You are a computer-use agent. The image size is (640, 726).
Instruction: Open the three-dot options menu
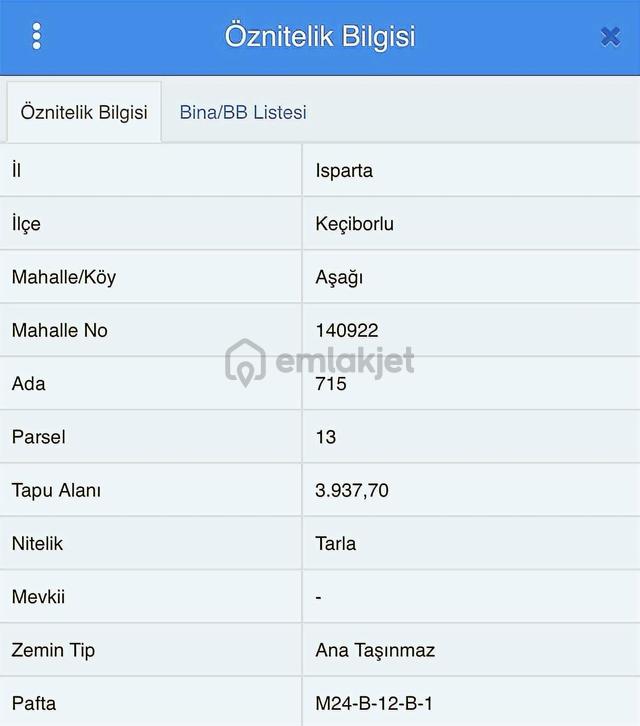pyautogui.click(x=37, y=36)
